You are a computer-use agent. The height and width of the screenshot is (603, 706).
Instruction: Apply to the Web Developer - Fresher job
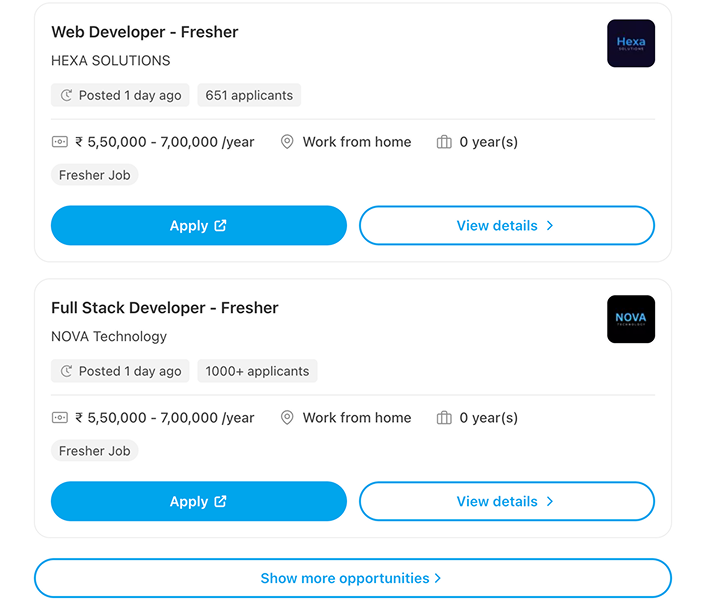(198, 226)
